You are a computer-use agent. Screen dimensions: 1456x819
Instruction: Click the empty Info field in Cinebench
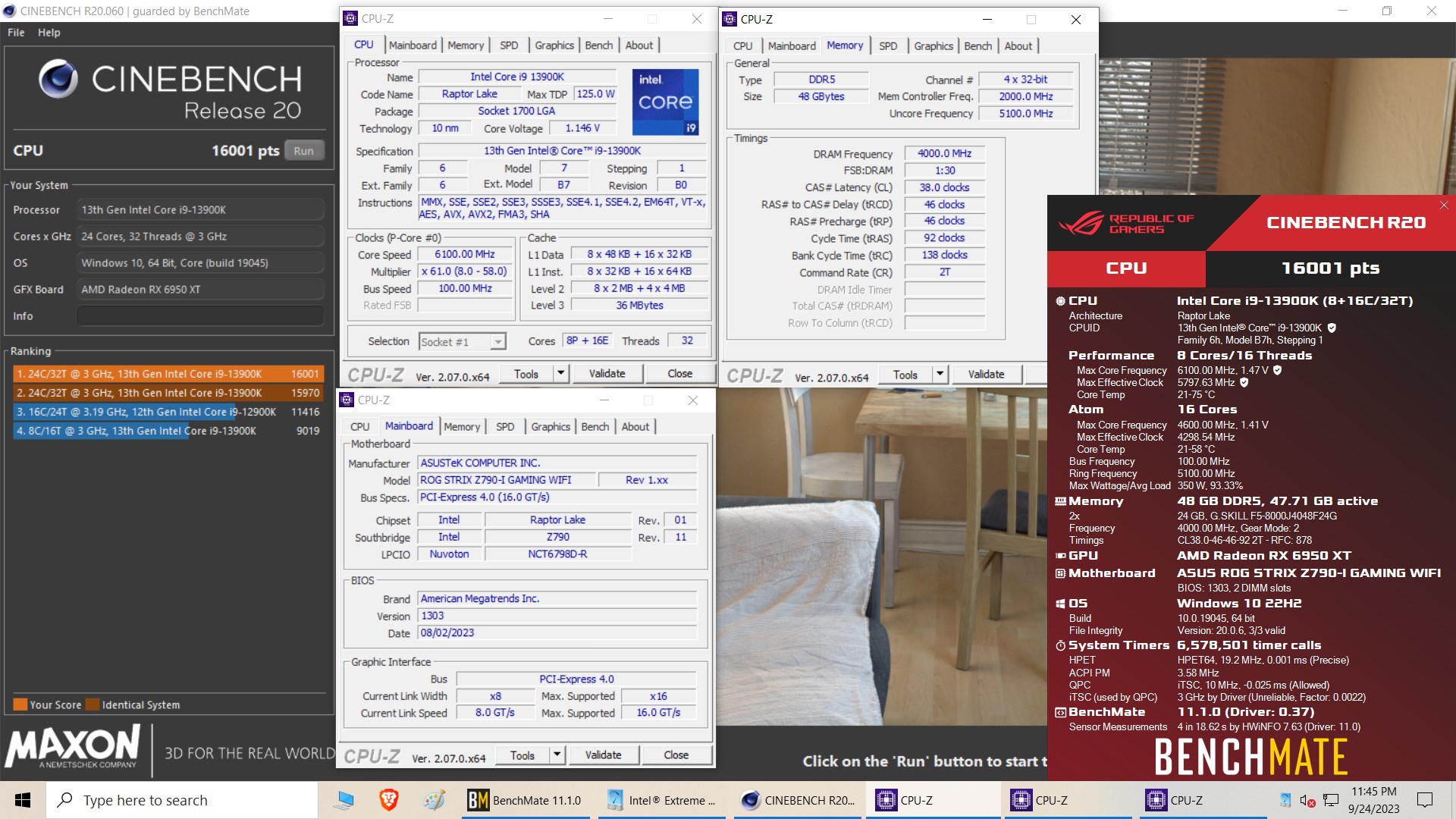click(201, 316)
